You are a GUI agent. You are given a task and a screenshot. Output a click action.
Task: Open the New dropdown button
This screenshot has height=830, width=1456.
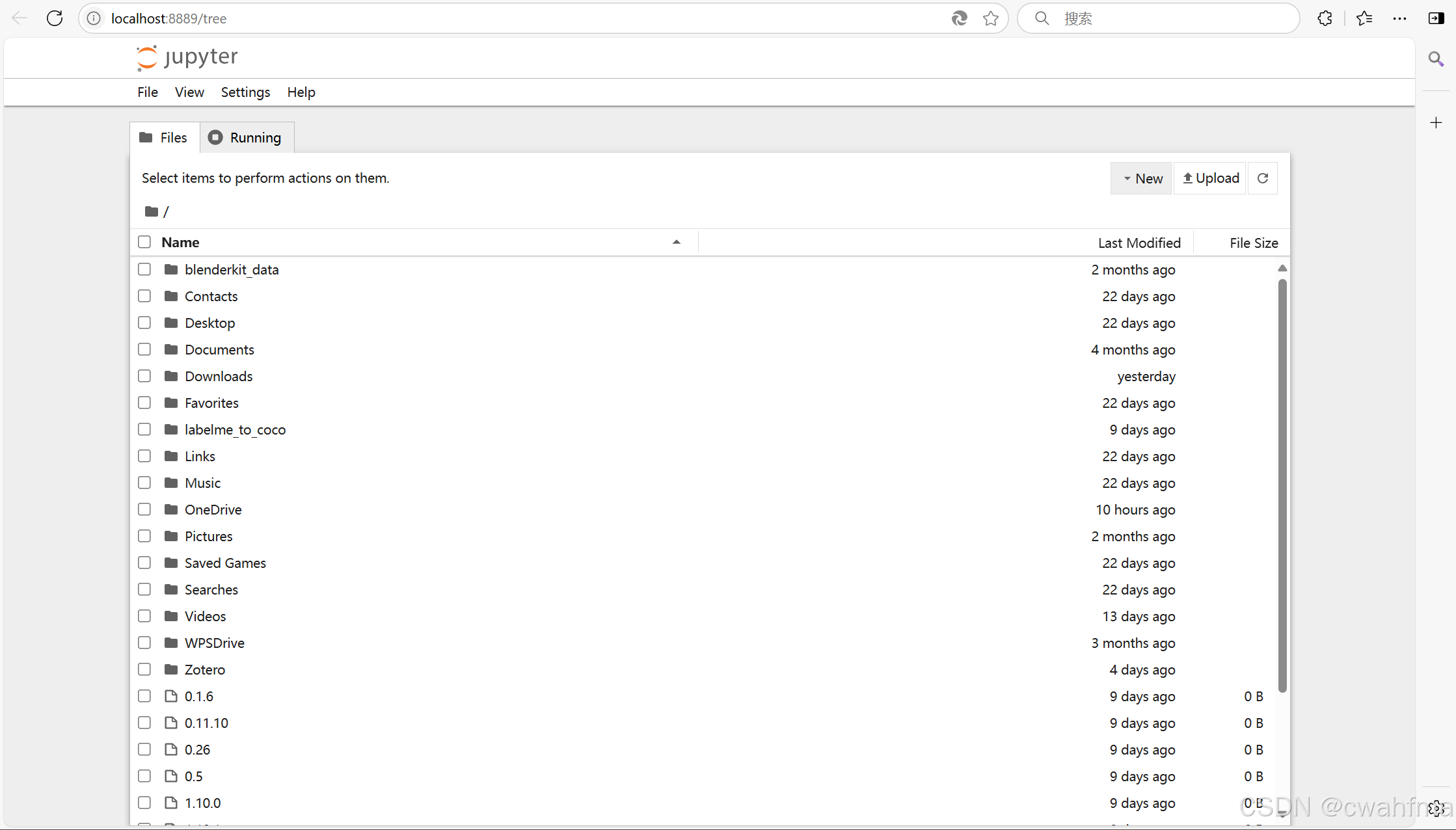1142,178
